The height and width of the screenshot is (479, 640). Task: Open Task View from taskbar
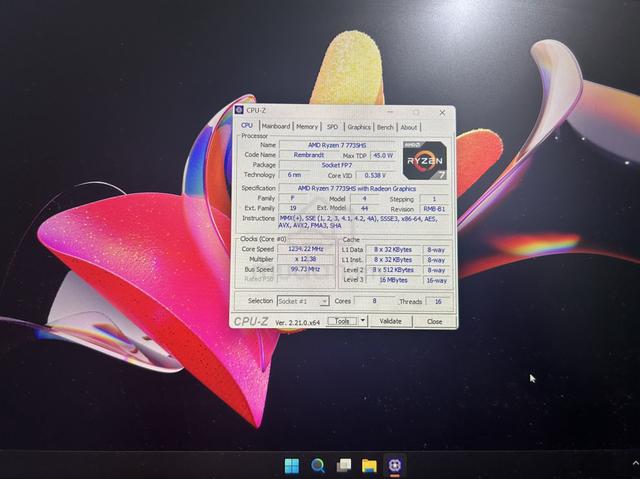pos(344,466)
